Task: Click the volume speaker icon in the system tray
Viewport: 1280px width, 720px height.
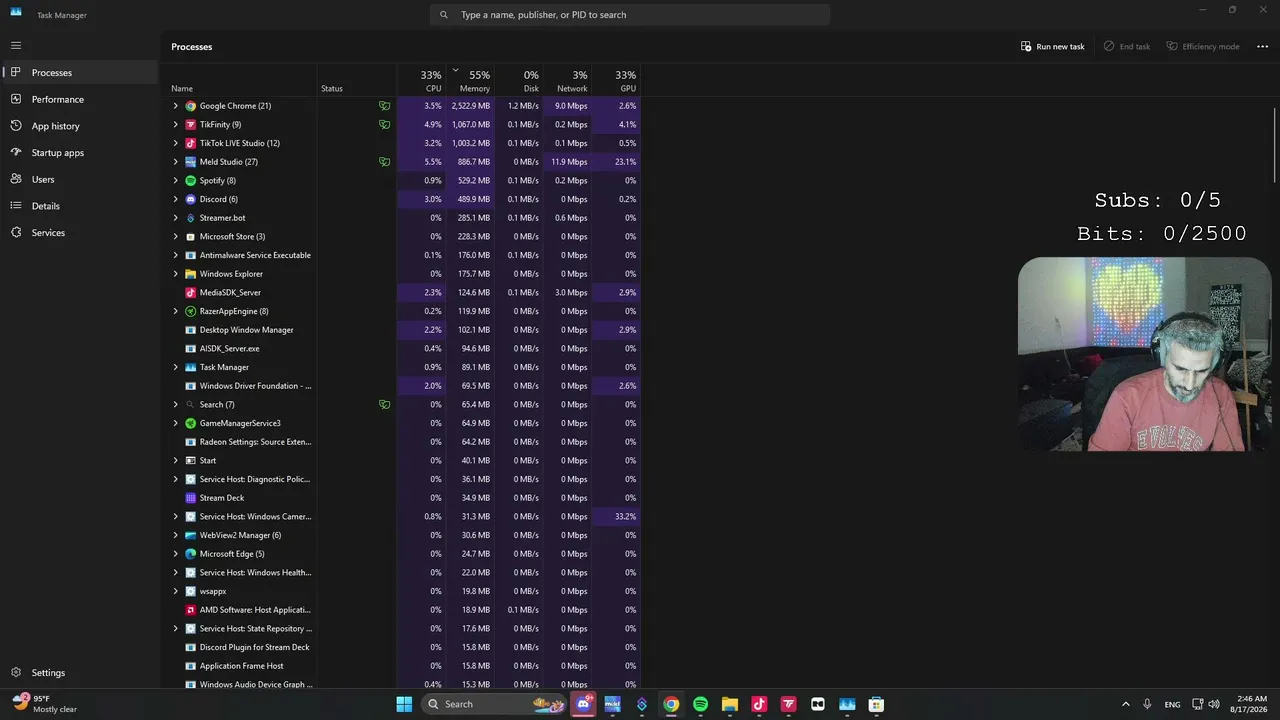Action: pos(1214,704)
